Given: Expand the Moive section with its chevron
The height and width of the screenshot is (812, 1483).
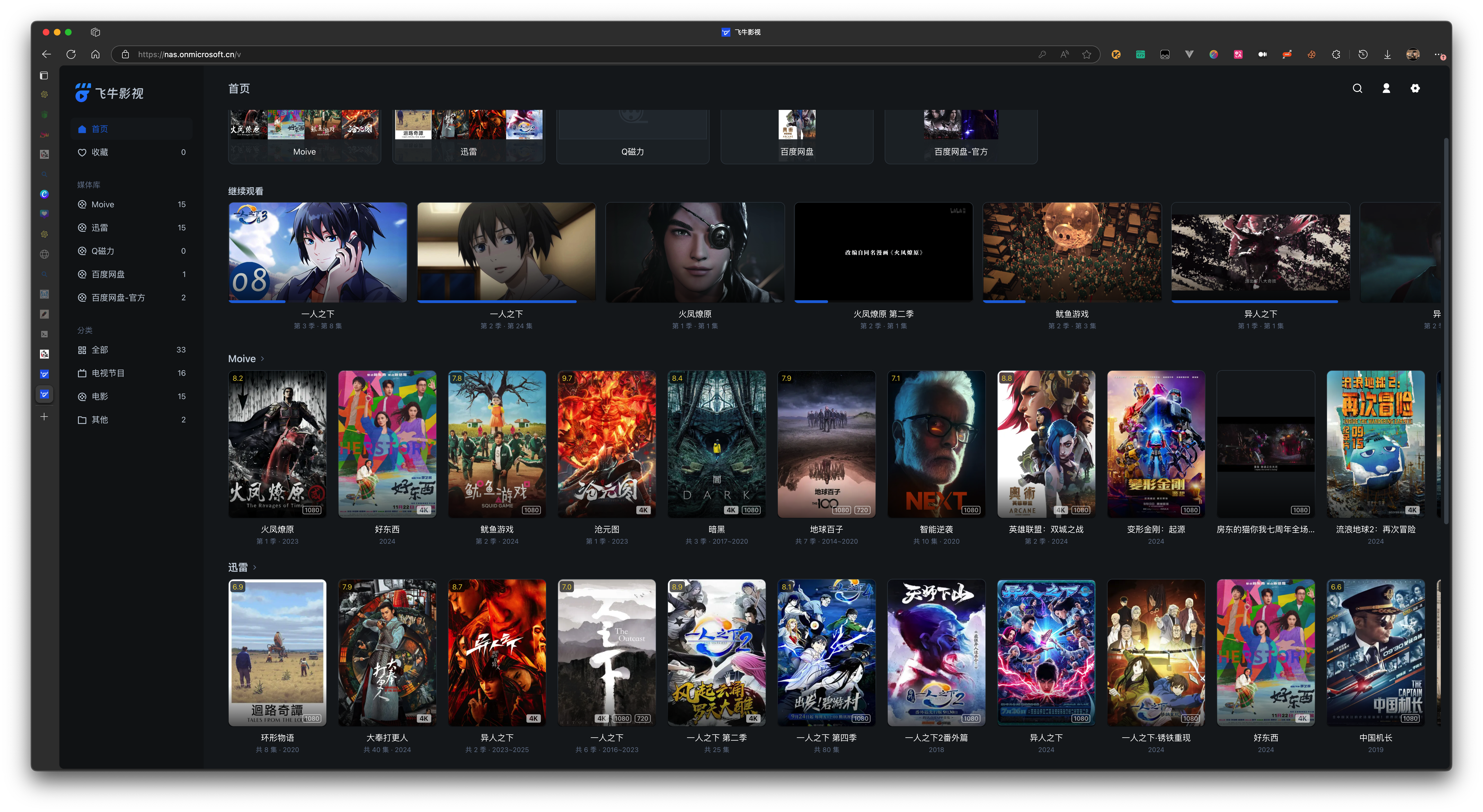Looking at the screenshot, I should (x=263, y=359).
